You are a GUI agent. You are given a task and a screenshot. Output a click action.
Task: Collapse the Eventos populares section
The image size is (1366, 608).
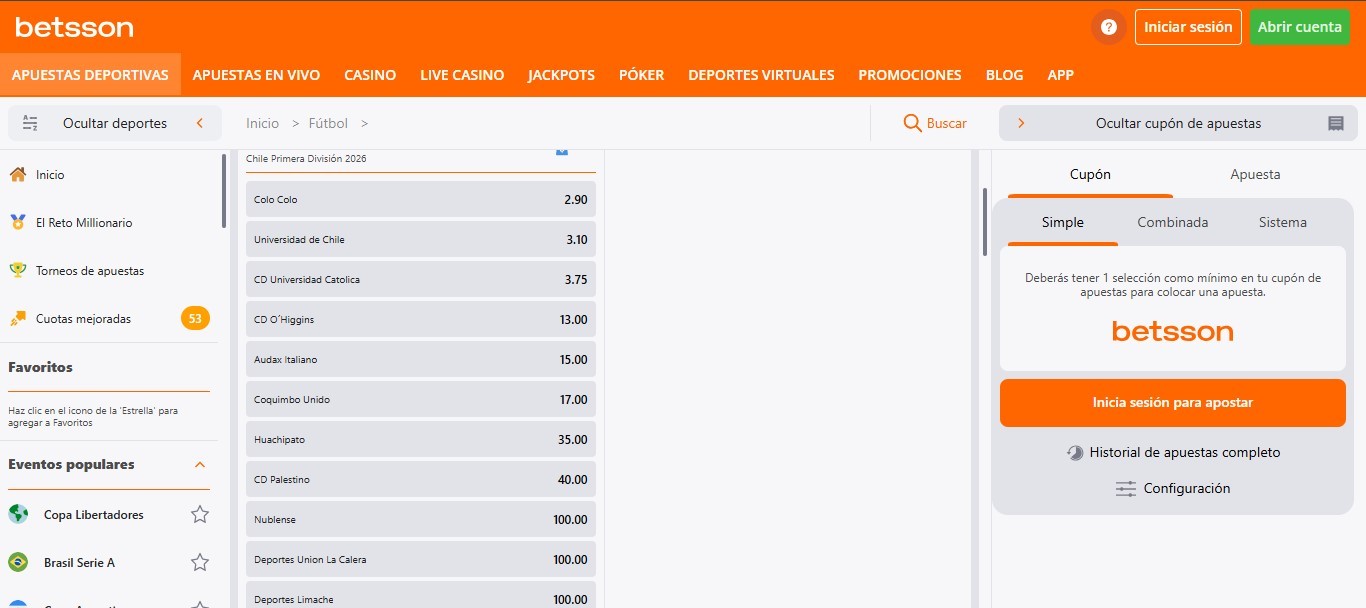pos(201,464)
